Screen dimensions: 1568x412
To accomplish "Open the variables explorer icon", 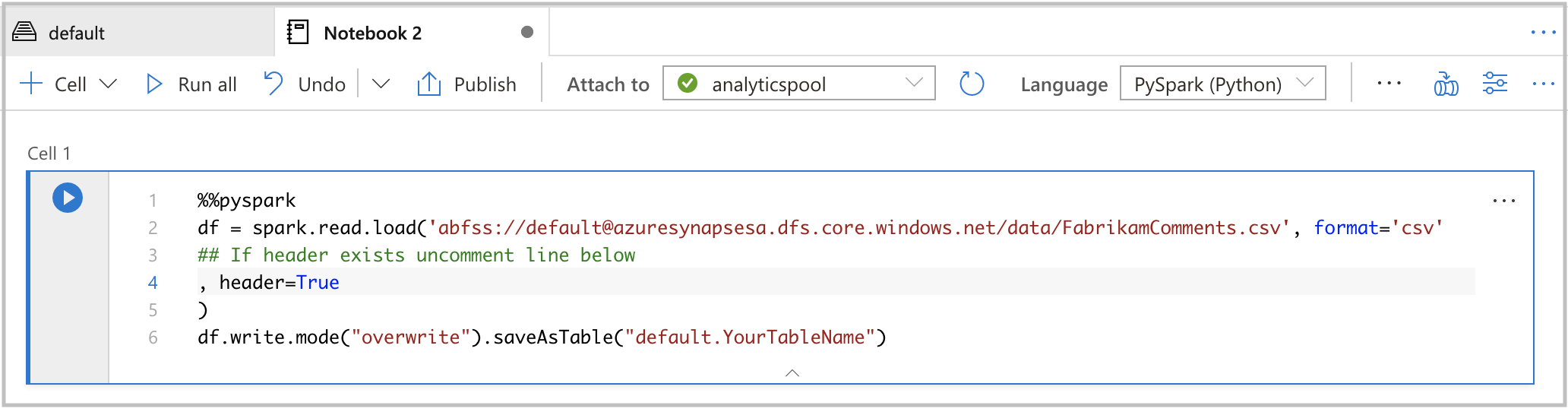I will pyautogui.click(x=1446, y=84).
